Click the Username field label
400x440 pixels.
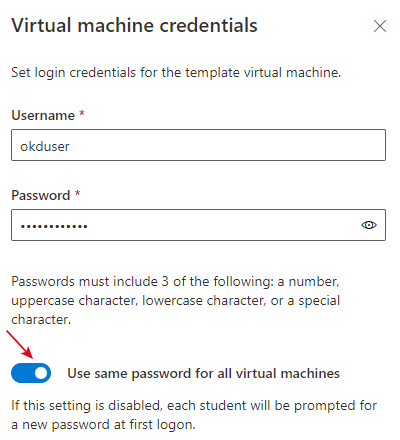43,115
